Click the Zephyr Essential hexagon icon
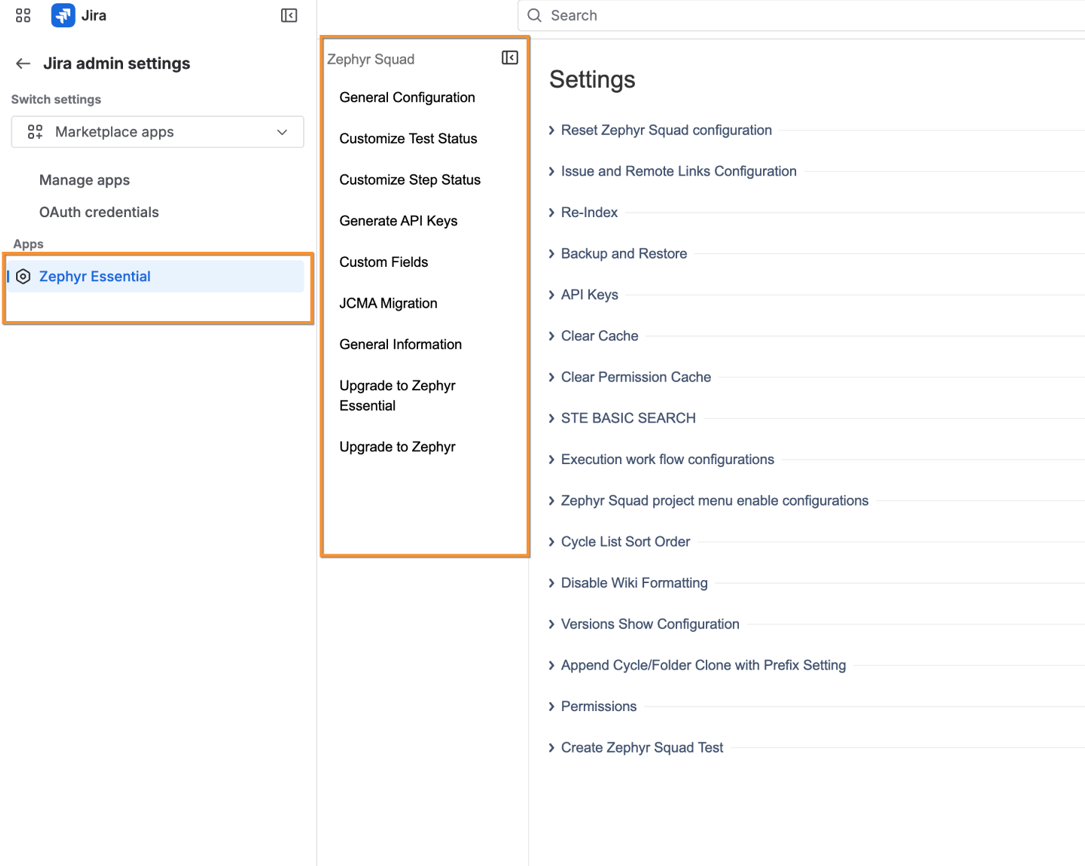Screen dimensions: 1085x866 pos(23,277)
